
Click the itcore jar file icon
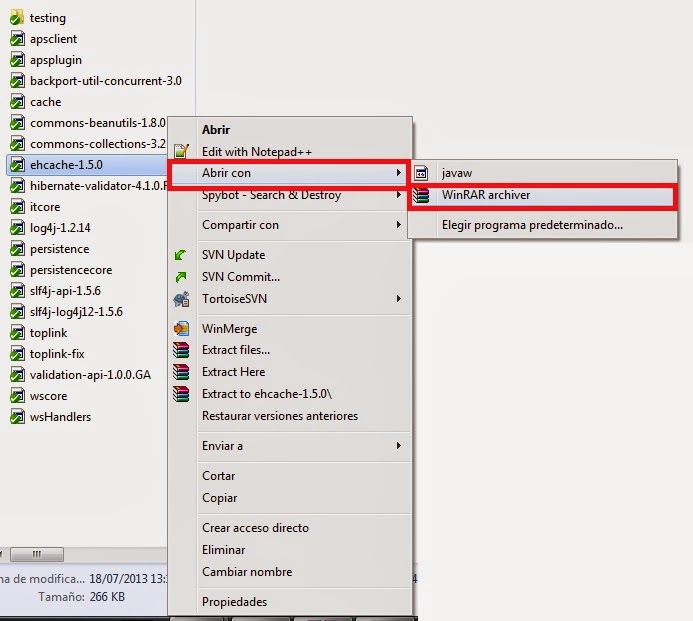(x=17, y=207)
